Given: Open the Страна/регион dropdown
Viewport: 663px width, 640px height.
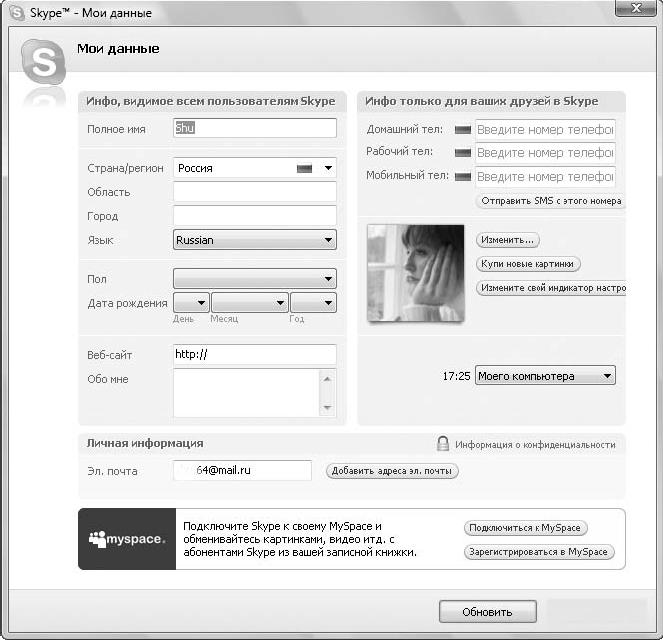Looking at the screenshot, I should tap(328, 169).
